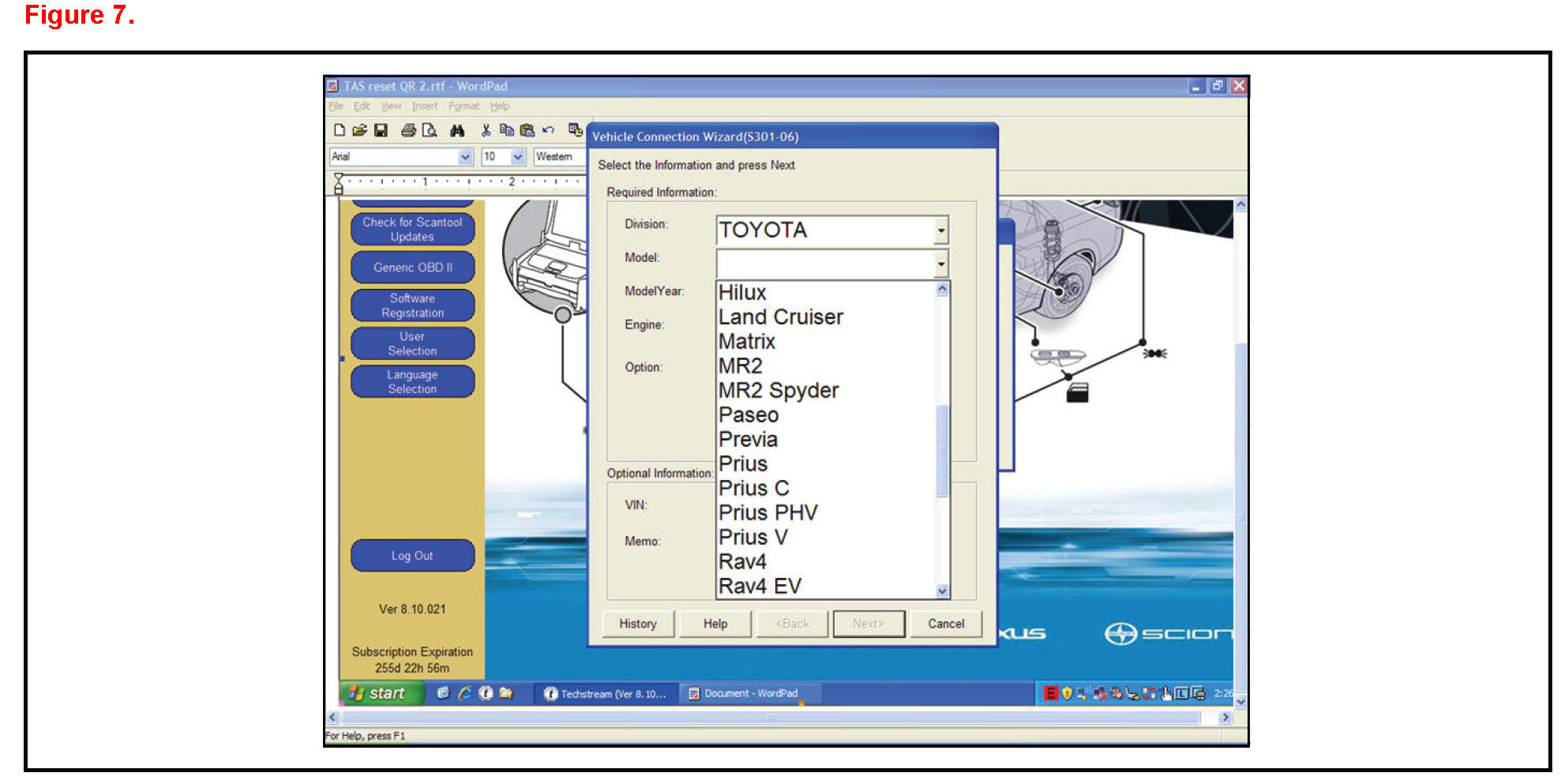The width and height of the screenshot is (1561, 784).
Task: Click the Model list scroll-down arrow
Action: (942, 591)
